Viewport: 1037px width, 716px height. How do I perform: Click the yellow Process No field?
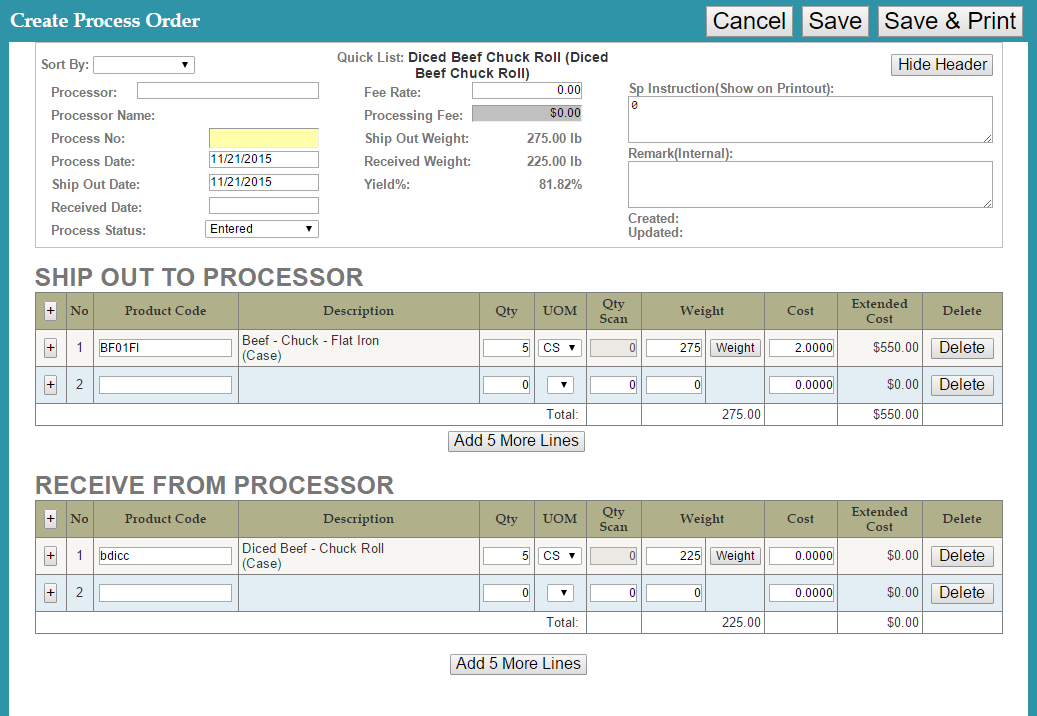tap(263, 138)
